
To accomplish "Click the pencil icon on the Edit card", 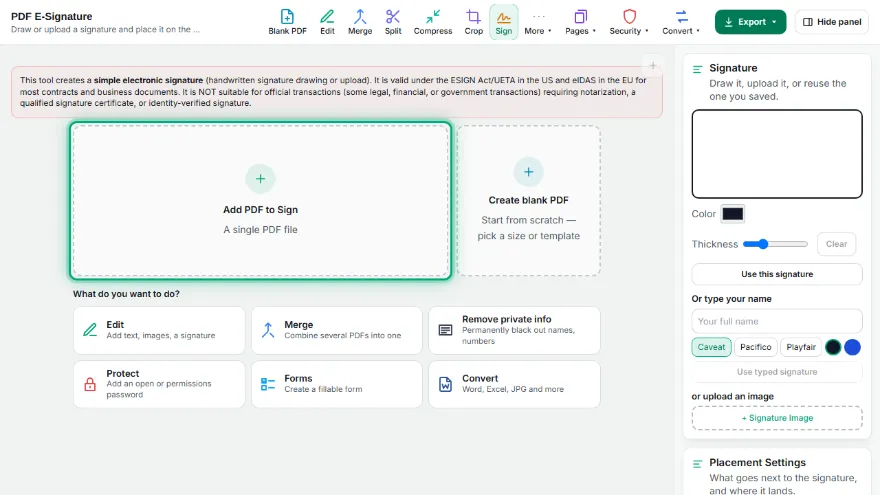I will coord(90,330).
